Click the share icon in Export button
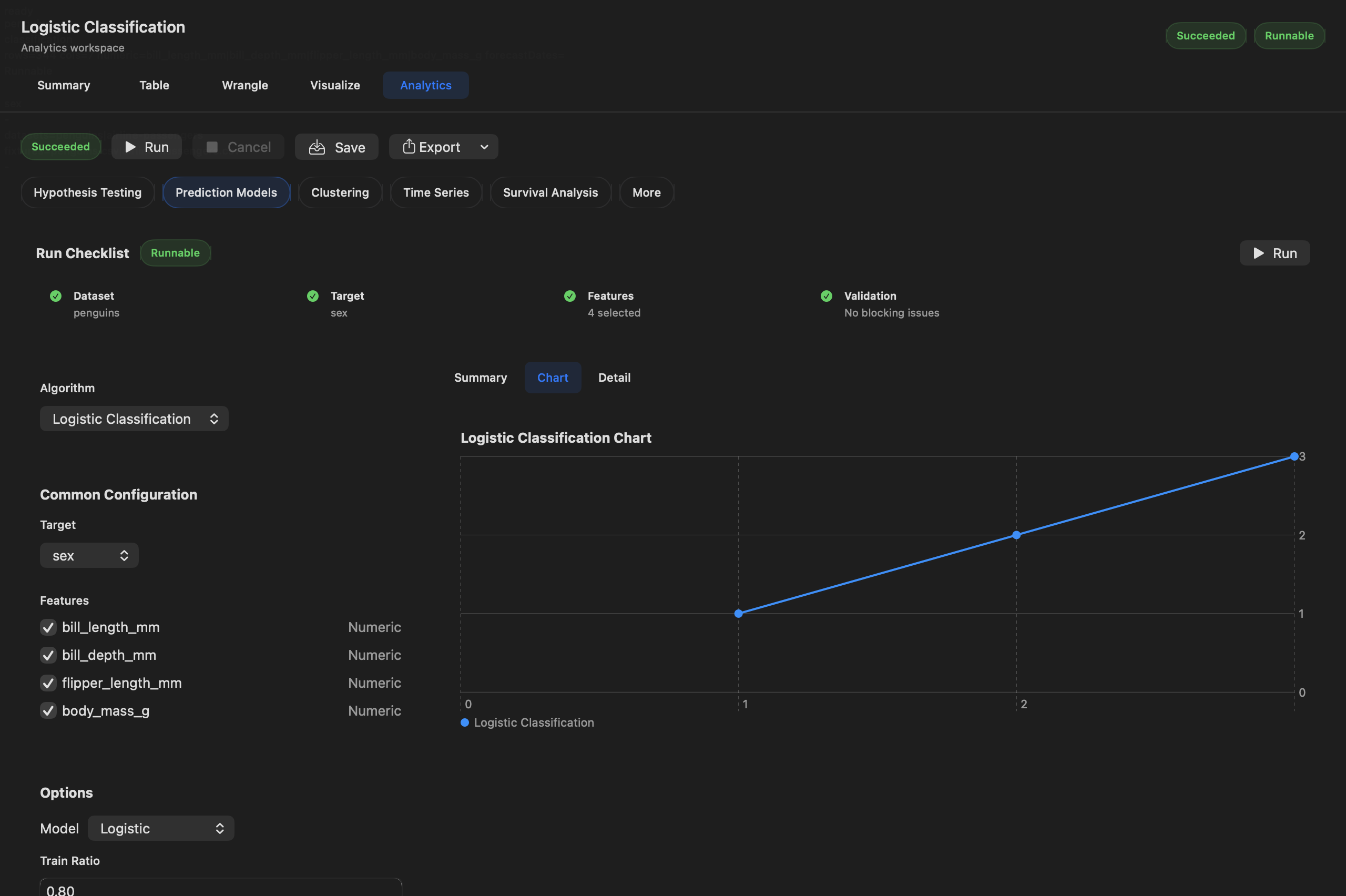 [x=409, y=146]
